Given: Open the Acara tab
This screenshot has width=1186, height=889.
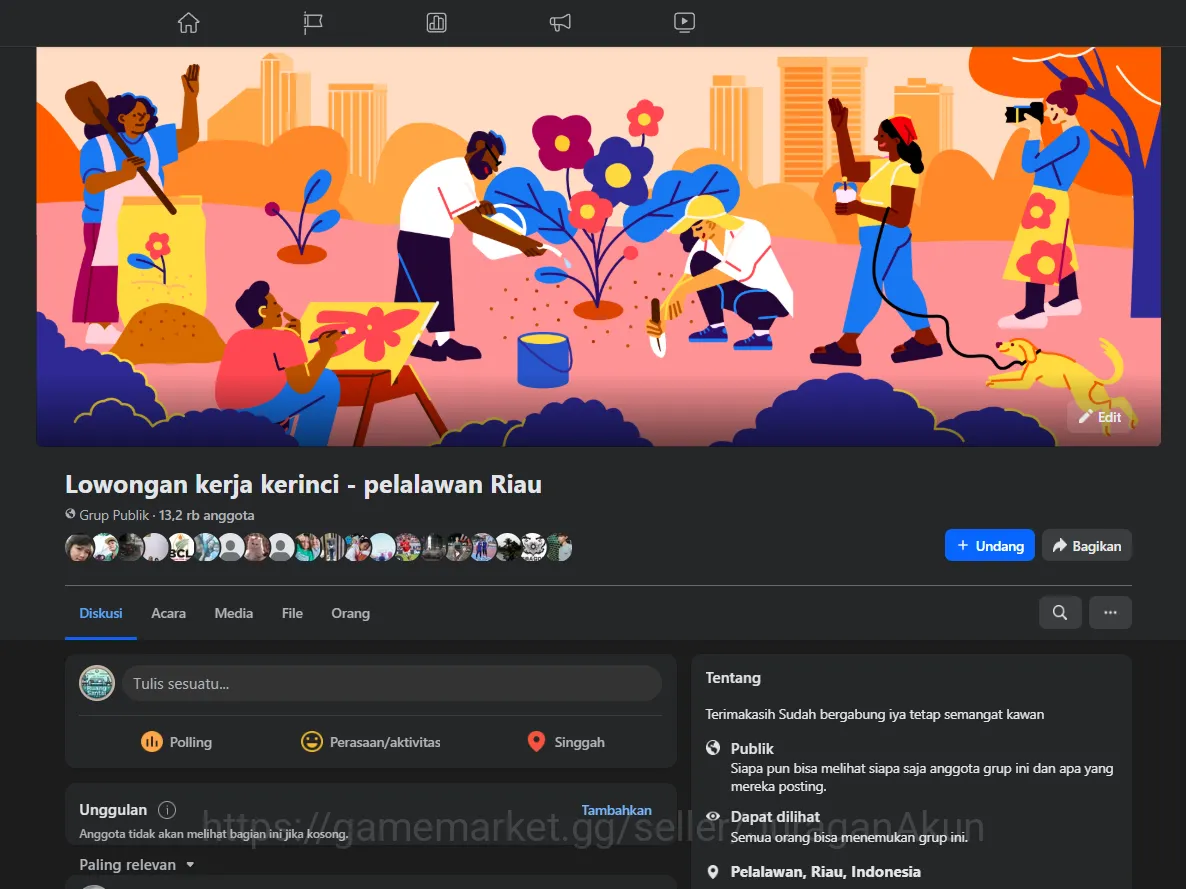Looking at the screenshot, I should [x=168, y=613].
